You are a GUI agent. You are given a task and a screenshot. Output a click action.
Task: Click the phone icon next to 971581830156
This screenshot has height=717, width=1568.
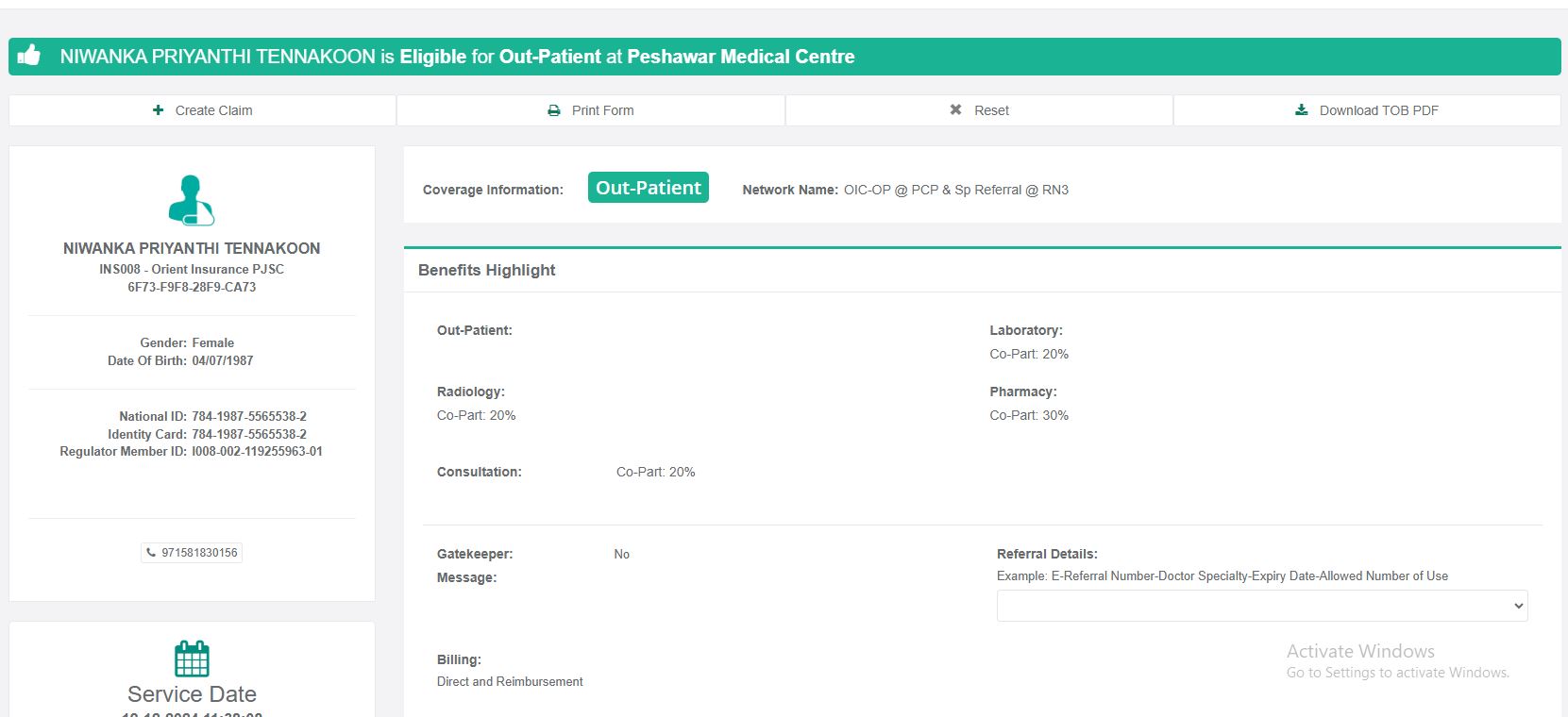[151, 553]
